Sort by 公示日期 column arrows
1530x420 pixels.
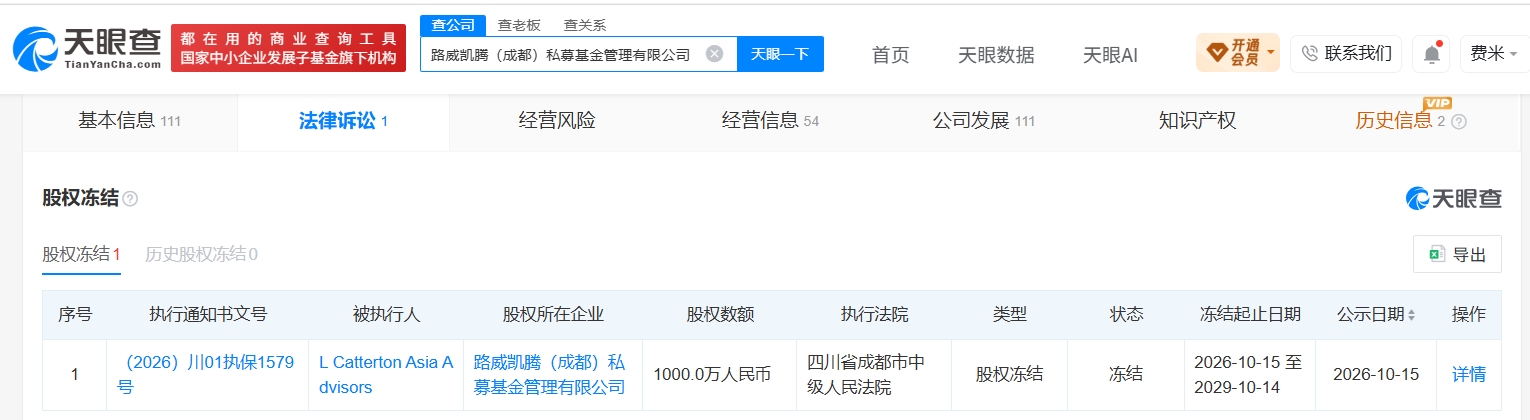click(1411, 315)
